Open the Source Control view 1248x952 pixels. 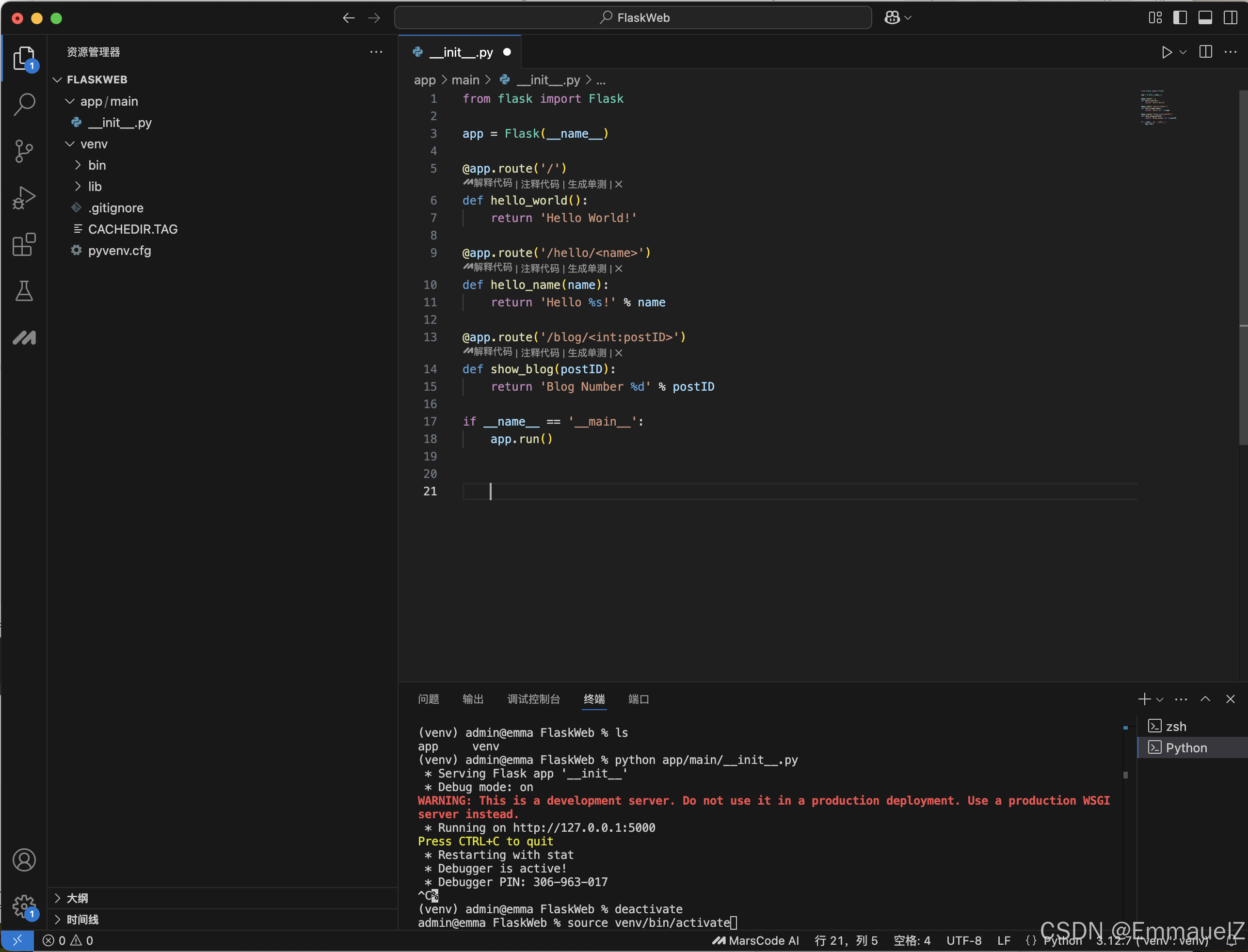pyautogui.click(x=24, y=151)
